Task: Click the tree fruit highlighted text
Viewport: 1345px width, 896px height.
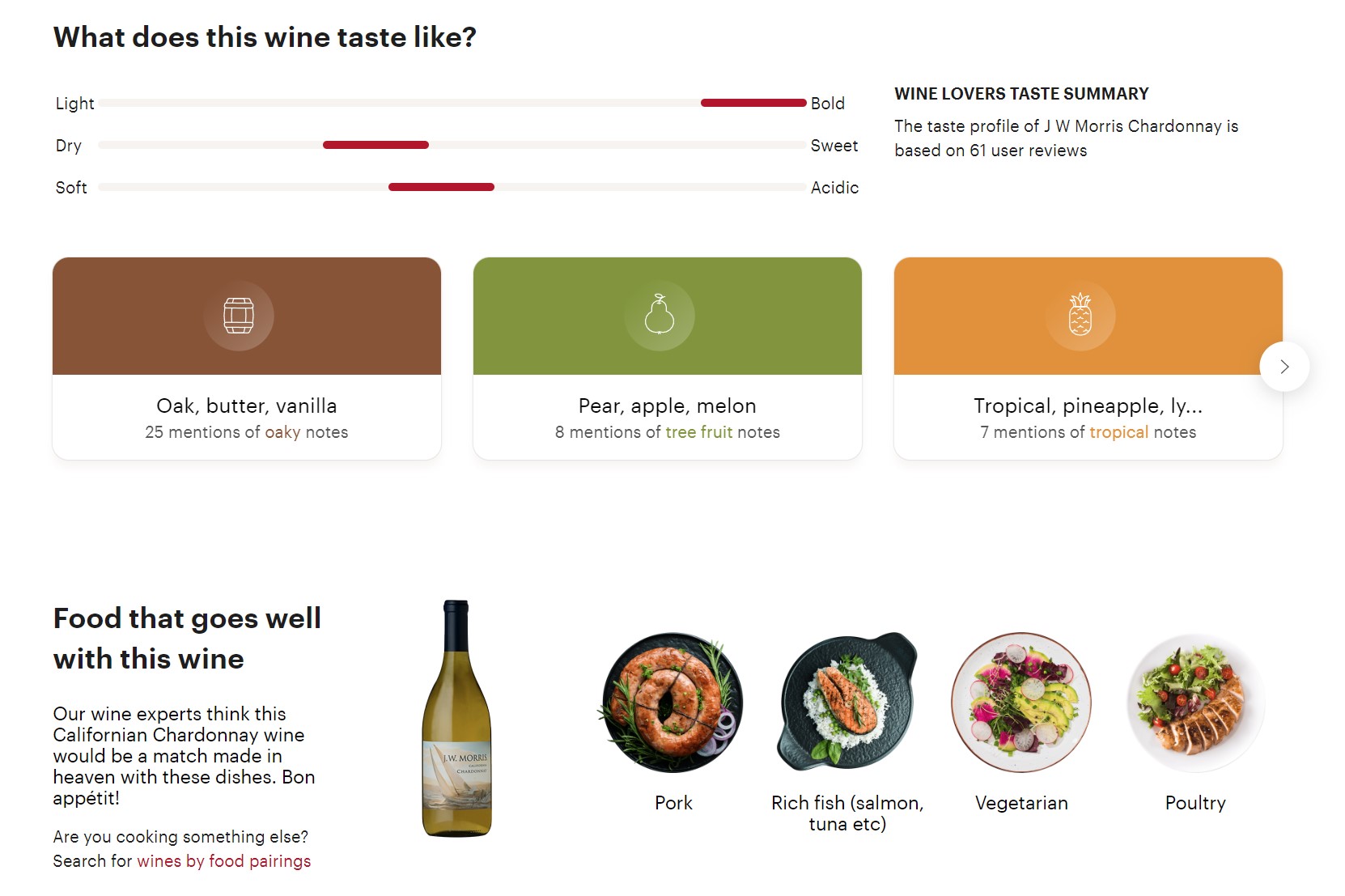Action: tap(699, 432)
